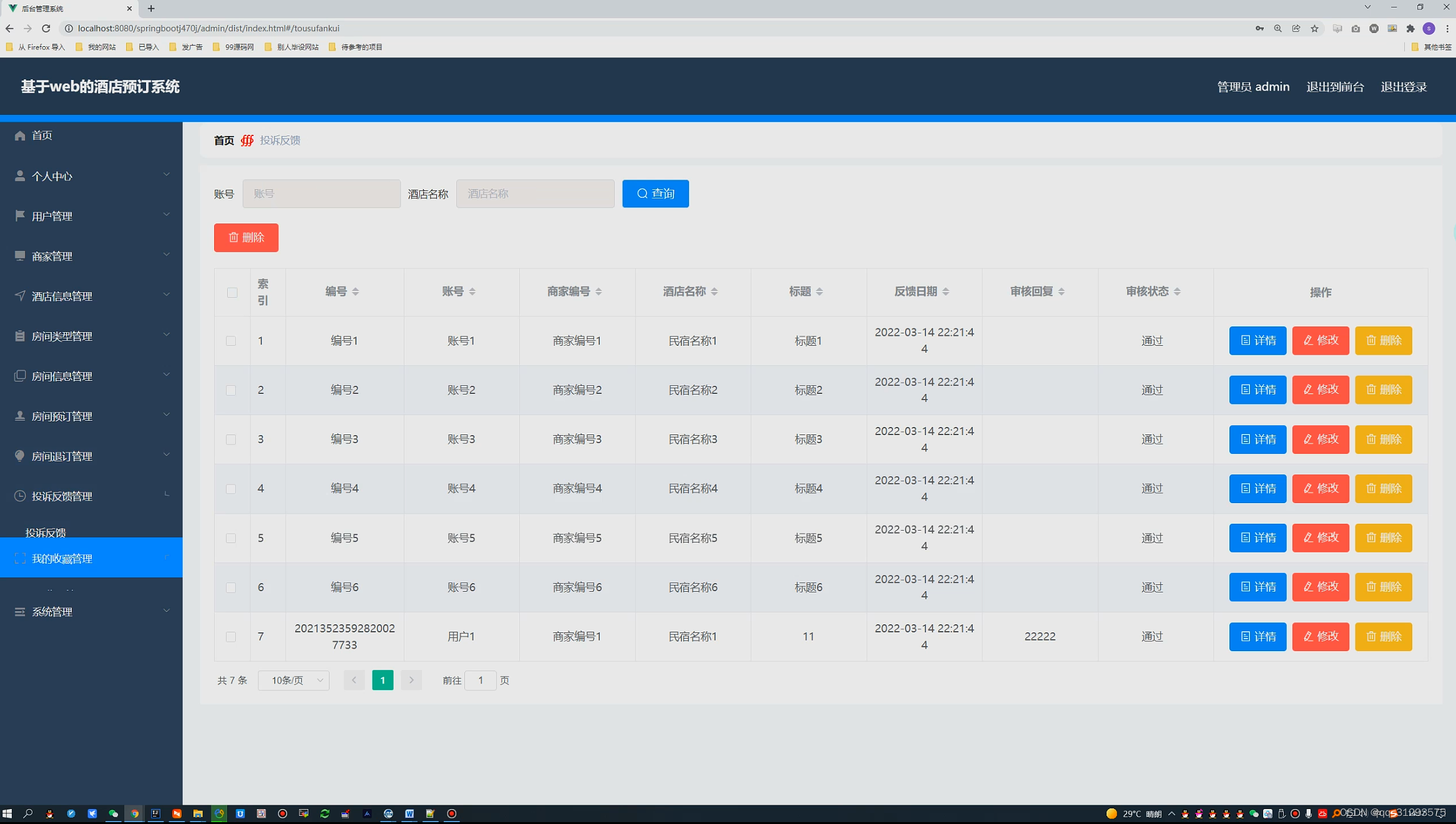
Task: Open the 10条/页 page size dropdown
Action: [x=293, y=680]
